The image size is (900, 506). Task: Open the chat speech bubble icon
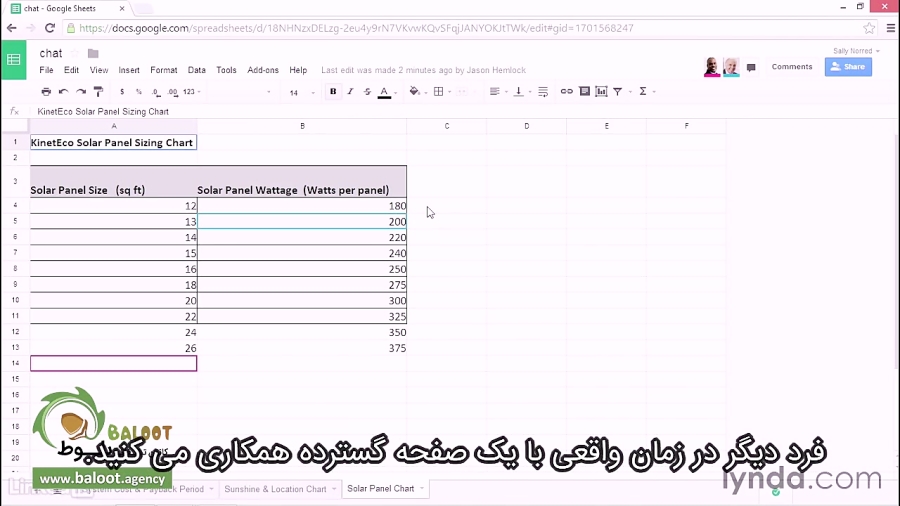coord(751,67)
